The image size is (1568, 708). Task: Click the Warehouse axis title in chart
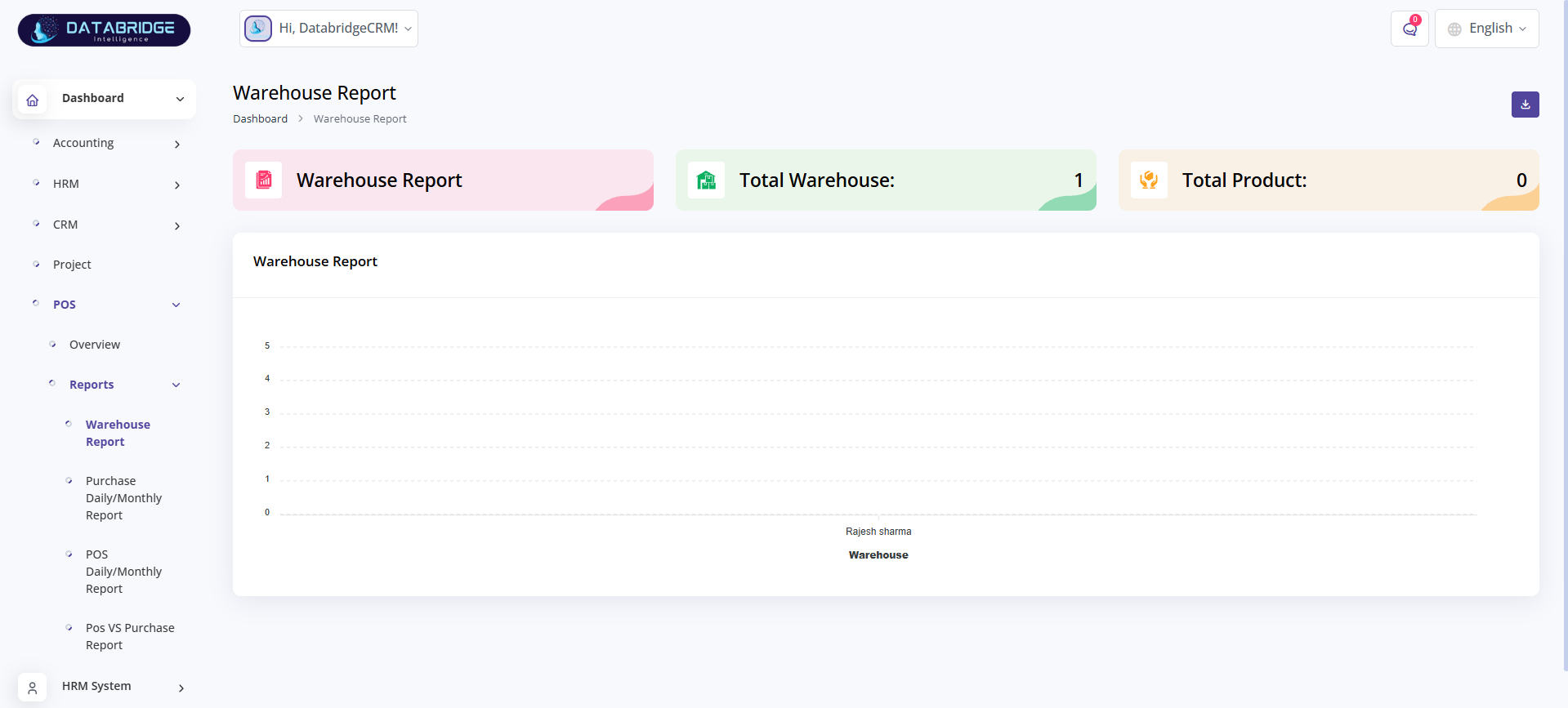point(878,555)
